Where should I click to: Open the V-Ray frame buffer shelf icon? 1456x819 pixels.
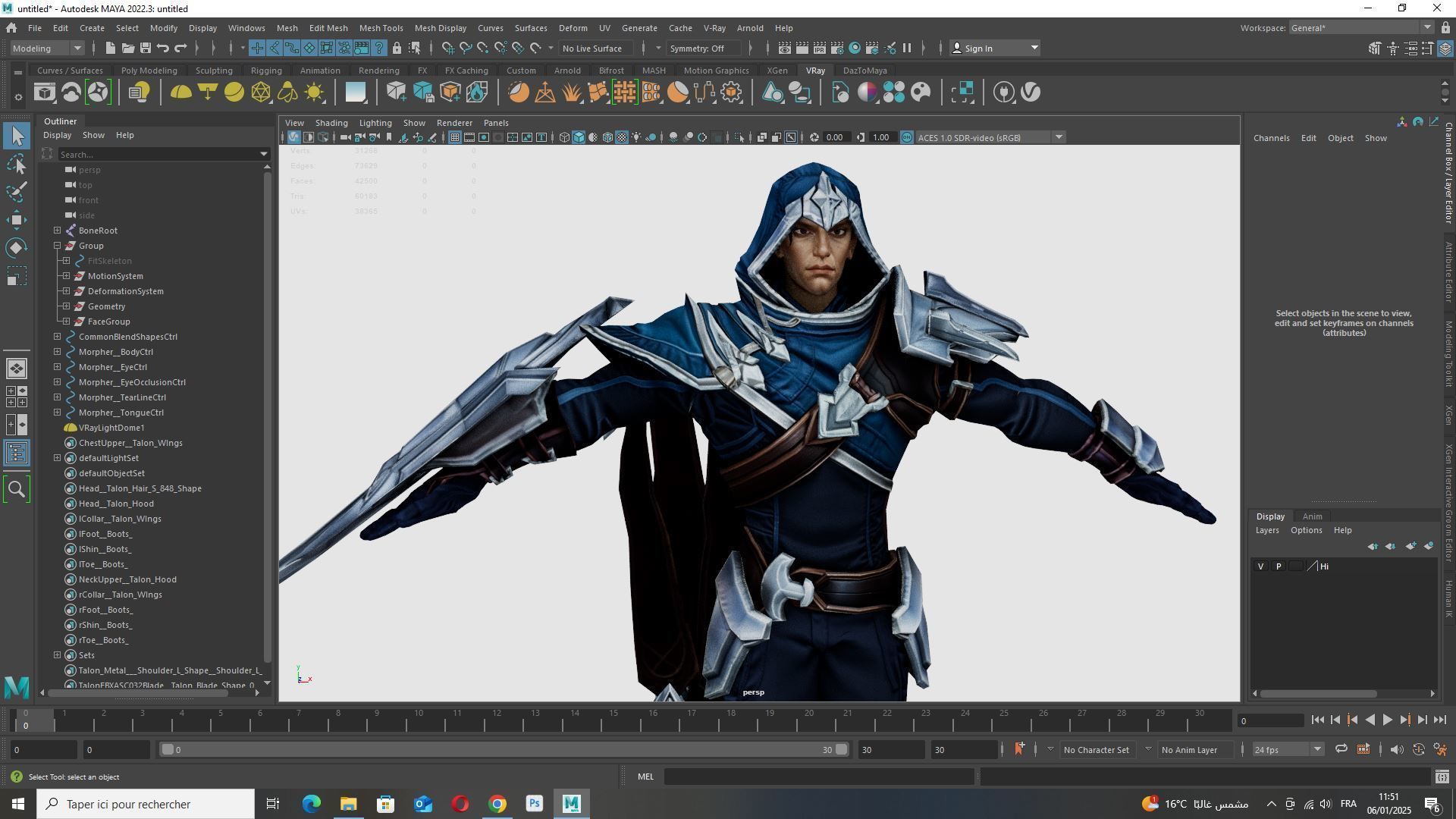tap(45, 93)
